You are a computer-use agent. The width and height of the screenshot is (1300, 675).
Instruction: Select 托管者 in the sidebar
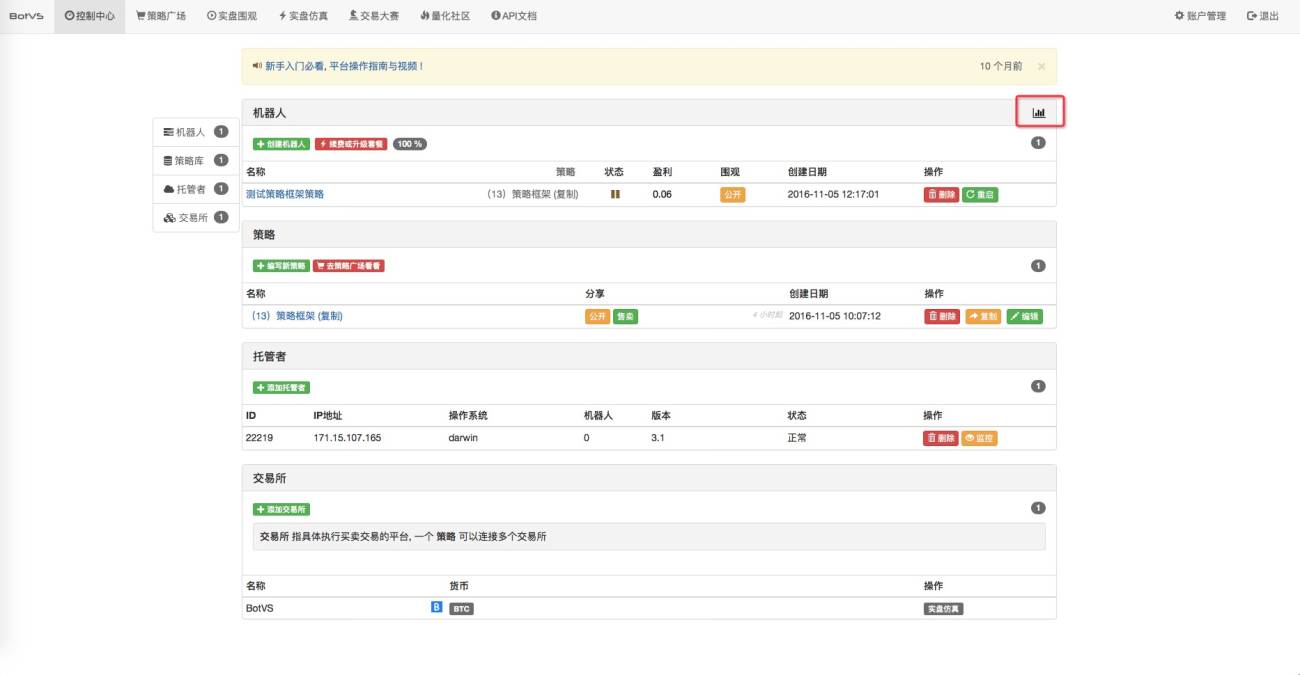click(195, 189)
